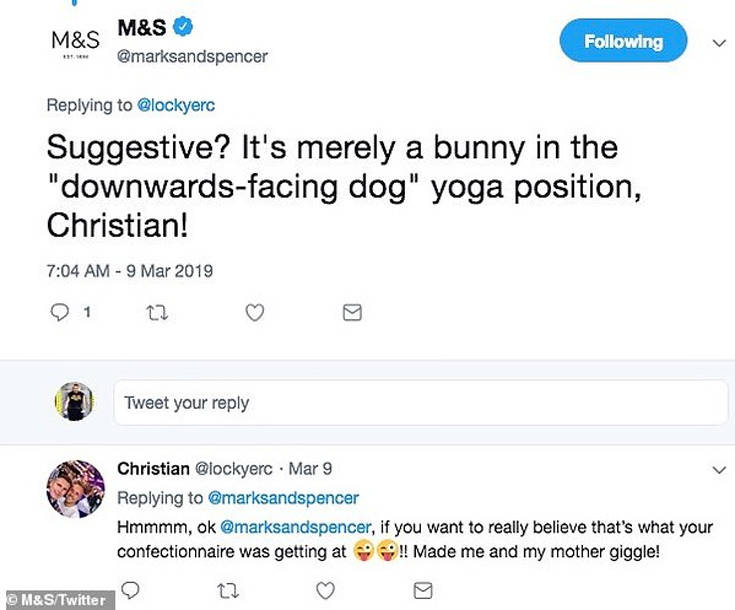Click @marksandspencer mention in Christian's tweet text
The height and width of the screenshot is (610, 735).
(300, 524)
